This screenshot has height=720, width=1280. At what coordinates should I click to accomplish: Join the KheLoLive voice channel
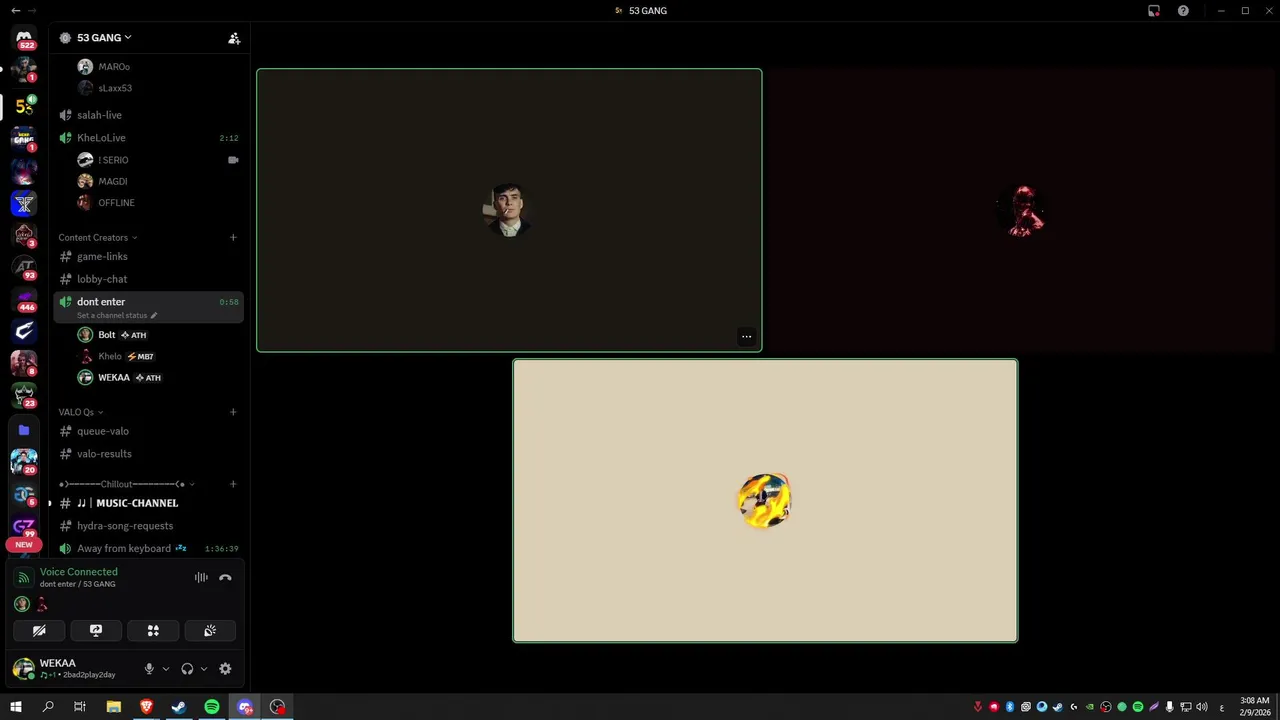(148, 138)
